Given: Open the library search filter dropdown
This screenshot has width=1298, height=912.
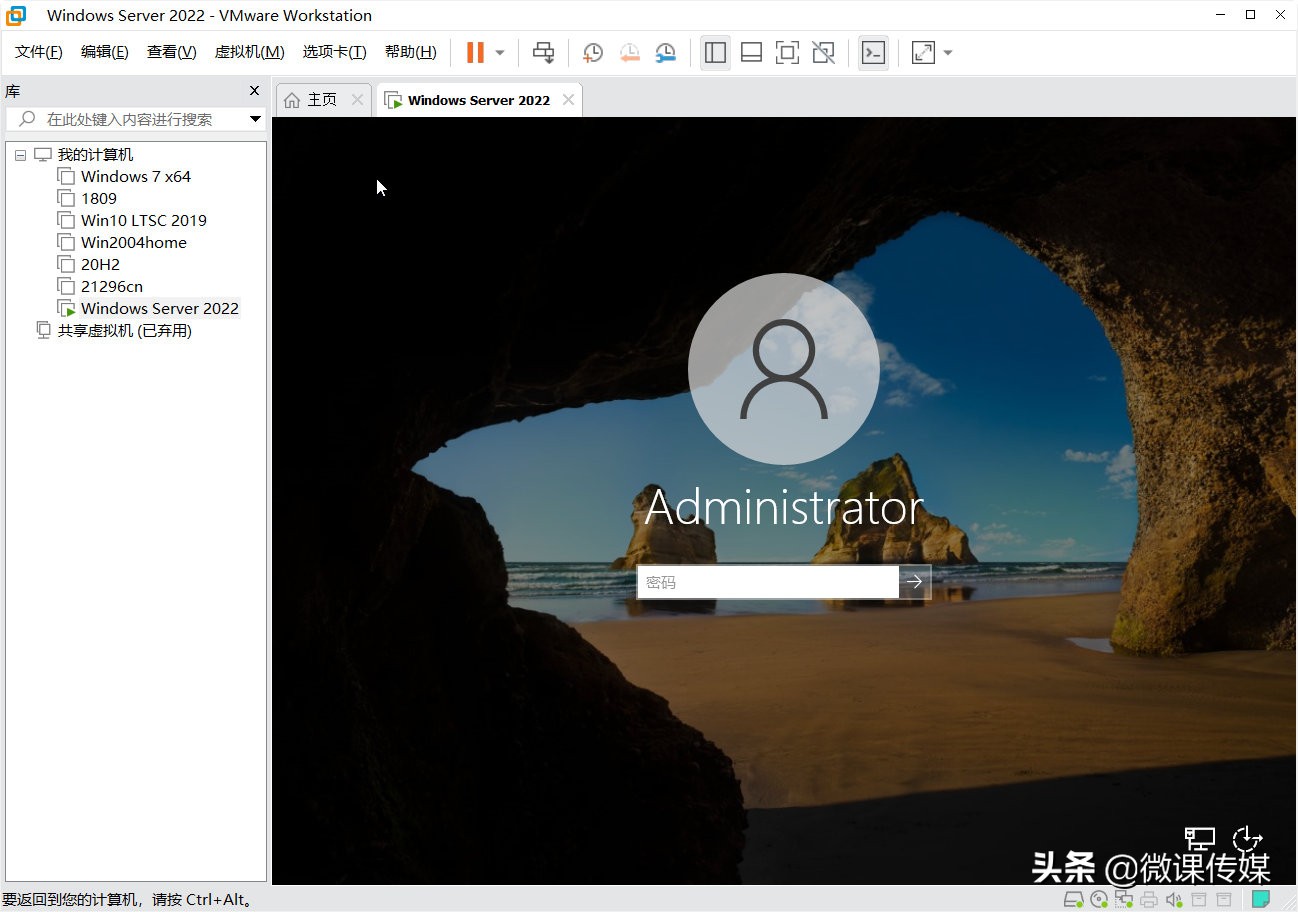Looking at the screenshot, I should 256,119.
